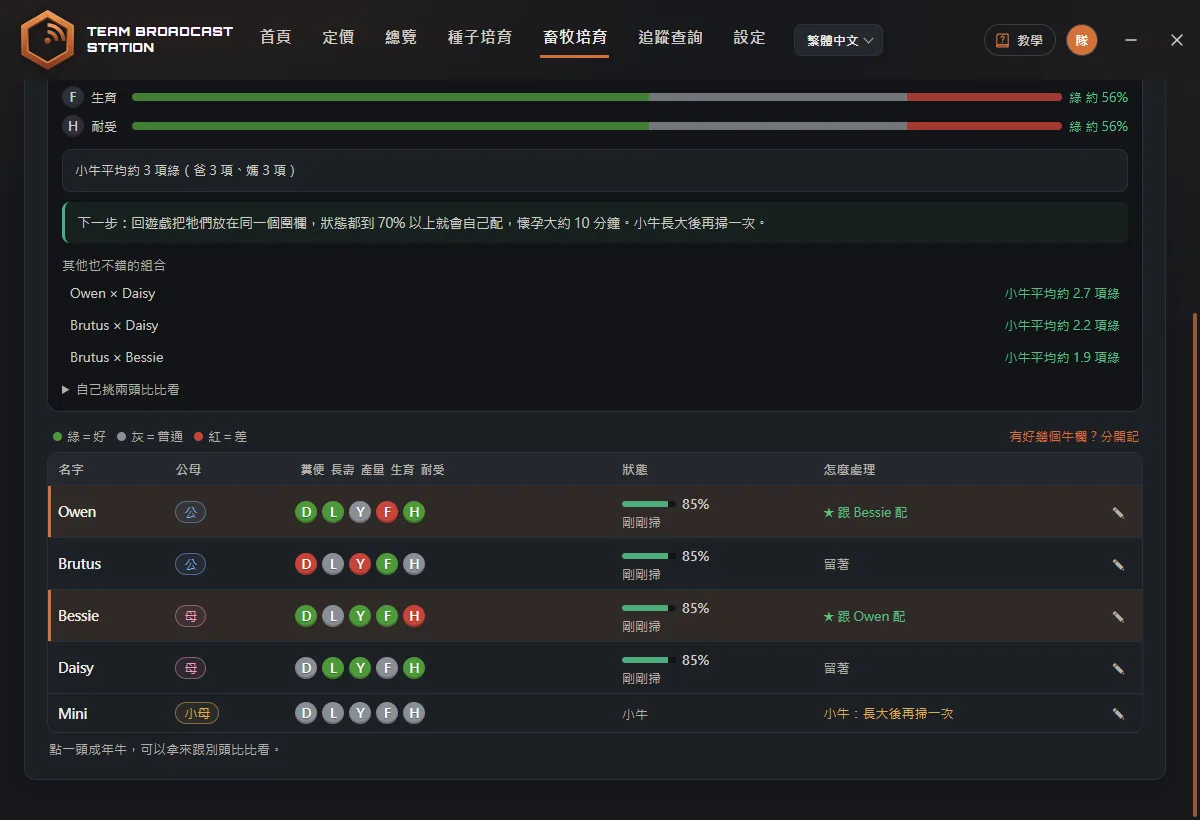The image size is (1200, 820).
Task: Open the 繁體中文 language dropdown
Action: [x=839, y=40]
